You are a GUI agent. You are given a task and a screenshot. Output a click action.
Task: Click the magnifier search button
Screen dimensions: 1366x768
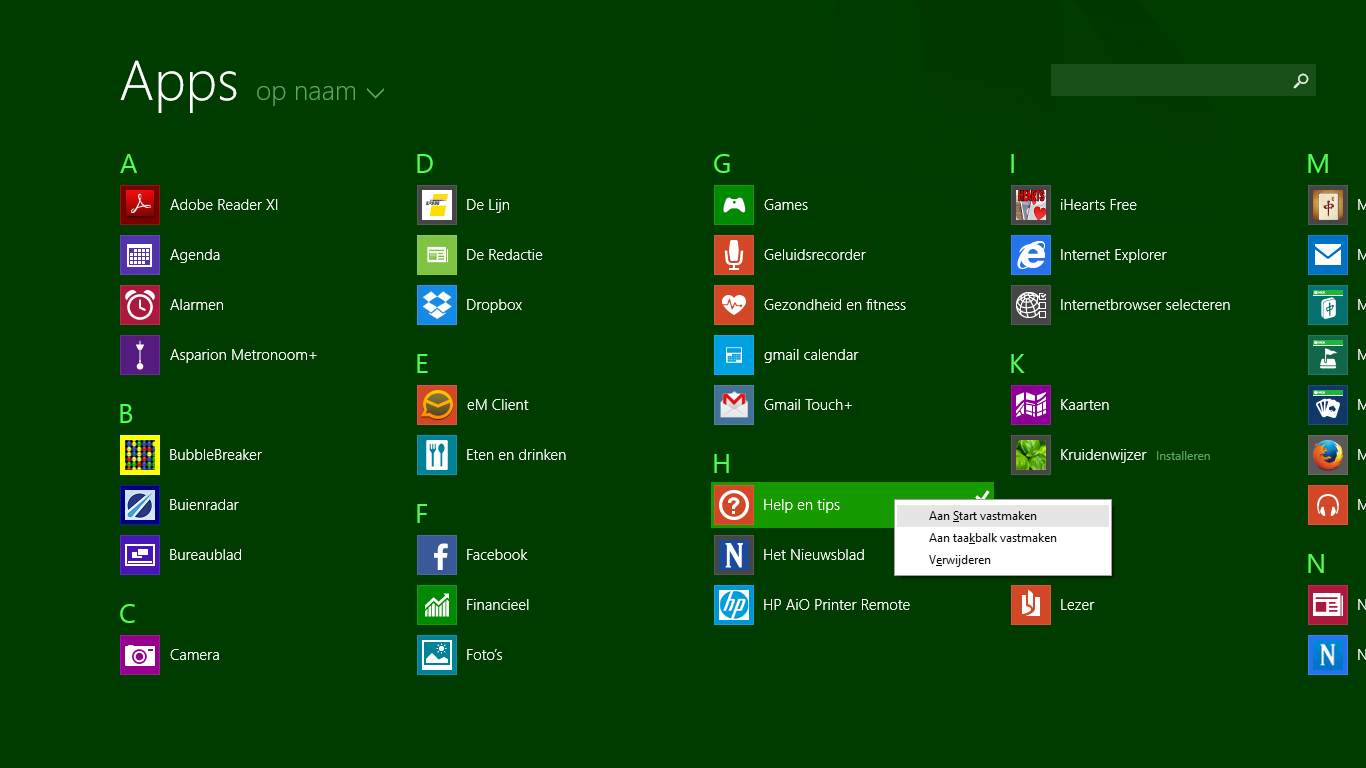click(1301, 80)
